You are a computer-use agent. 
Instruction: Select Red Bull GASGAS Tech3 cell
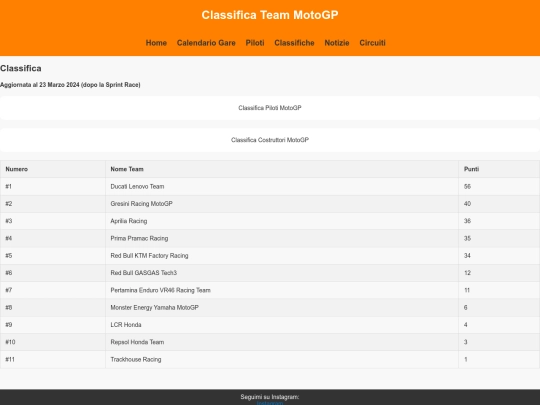[282, 273]
